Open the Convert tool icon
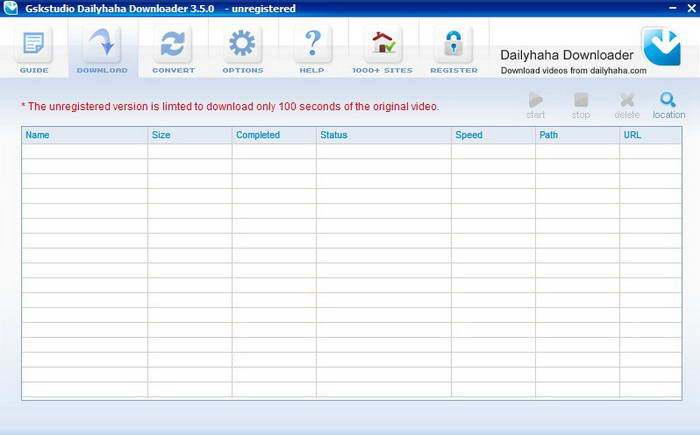This screenshot has width=700, height=435. (173, 44)
